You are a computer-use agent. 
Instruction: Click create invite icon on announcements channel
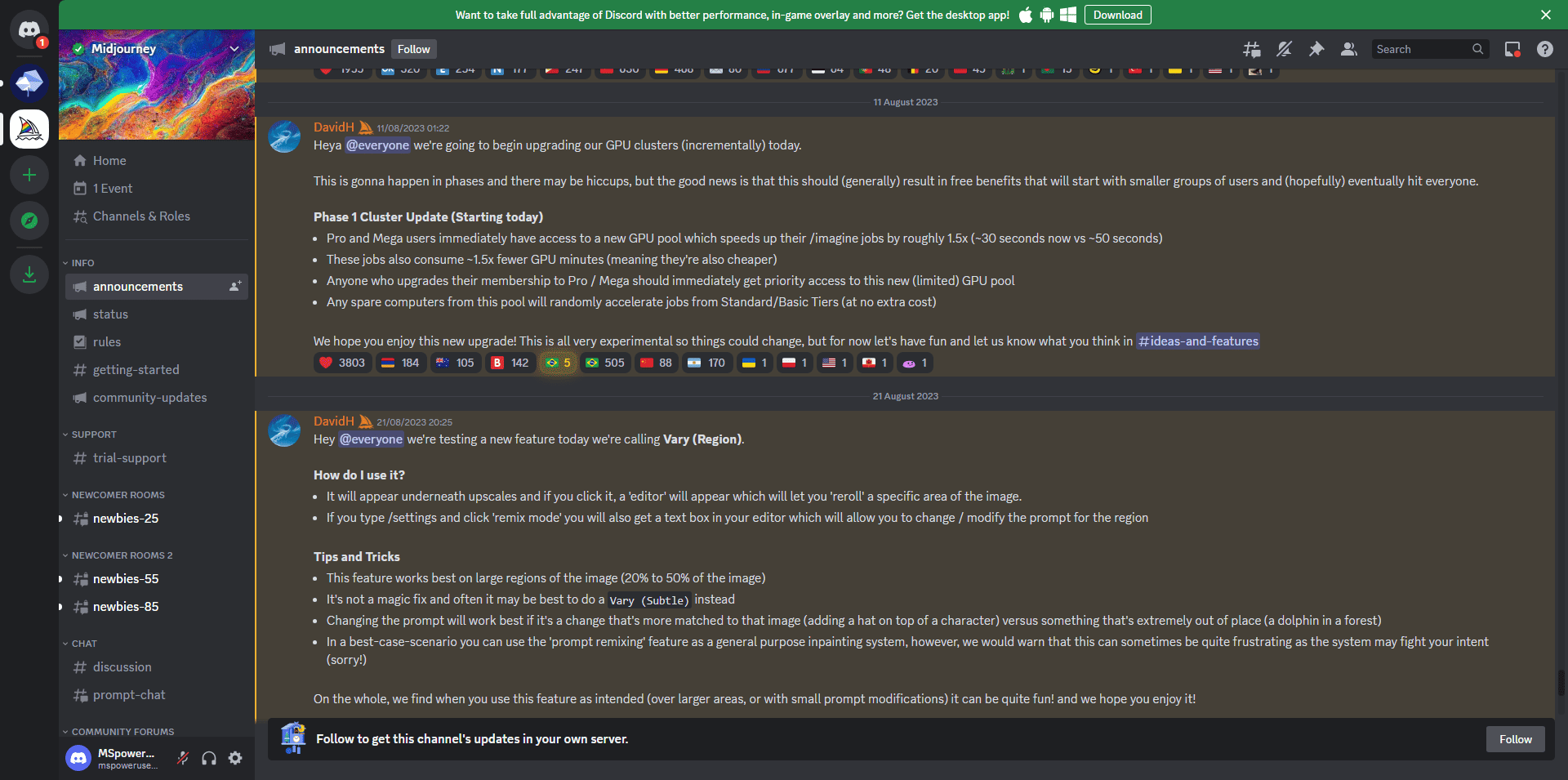[x=235, y=287]
